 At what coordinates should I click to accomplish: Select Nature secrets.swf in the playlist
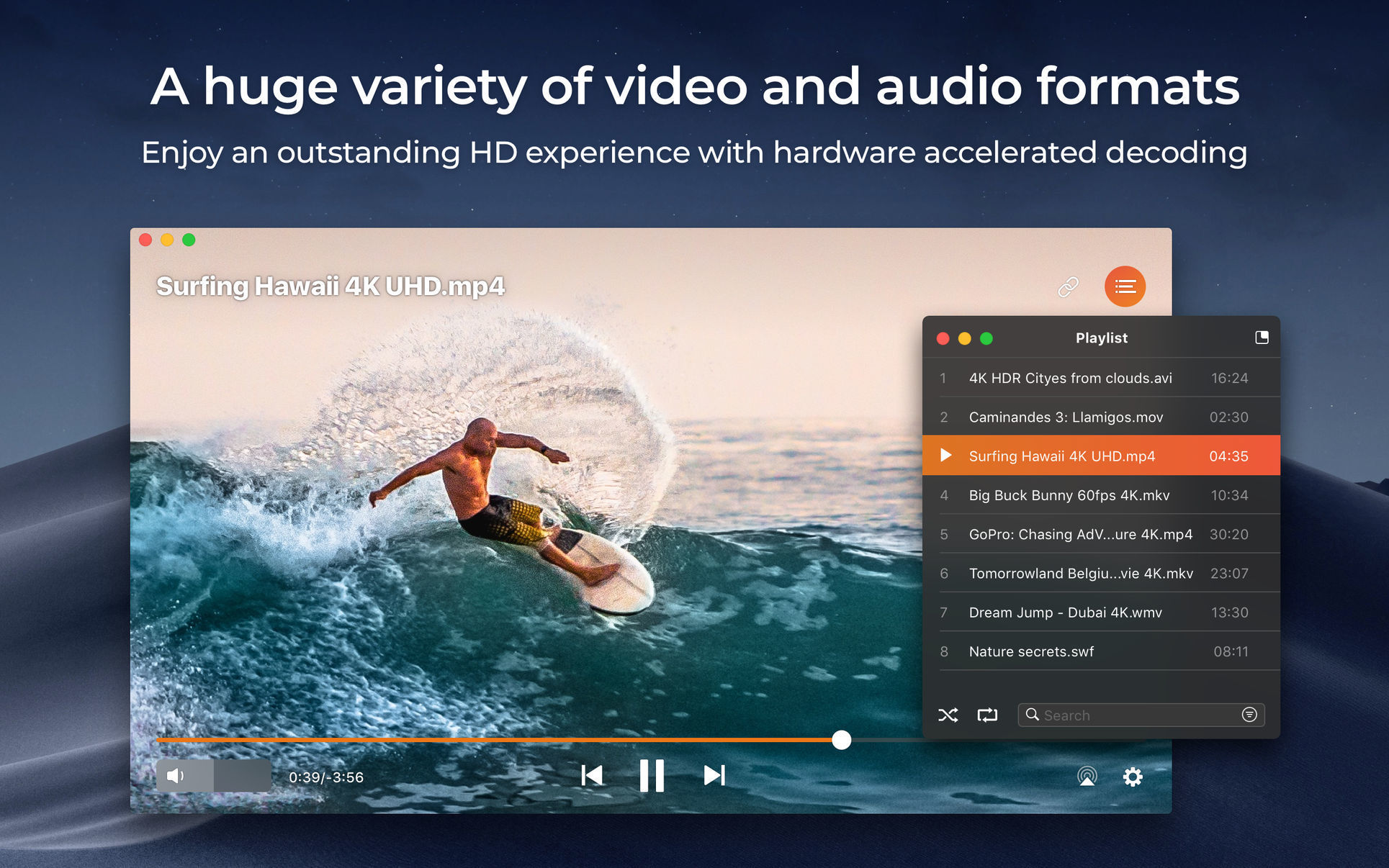[x=1031, y=651]
